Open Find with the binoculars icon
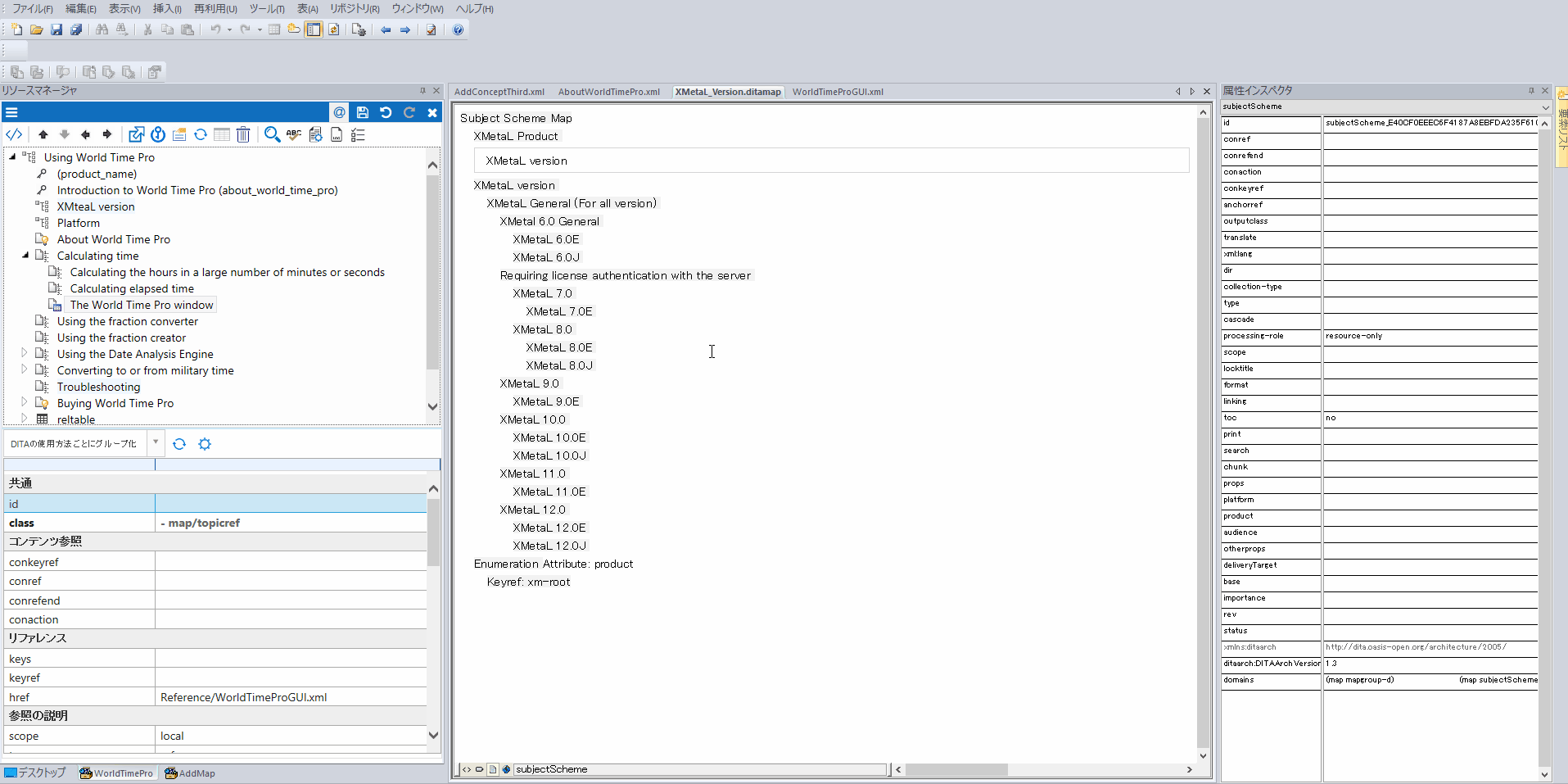 click(102, 29)
